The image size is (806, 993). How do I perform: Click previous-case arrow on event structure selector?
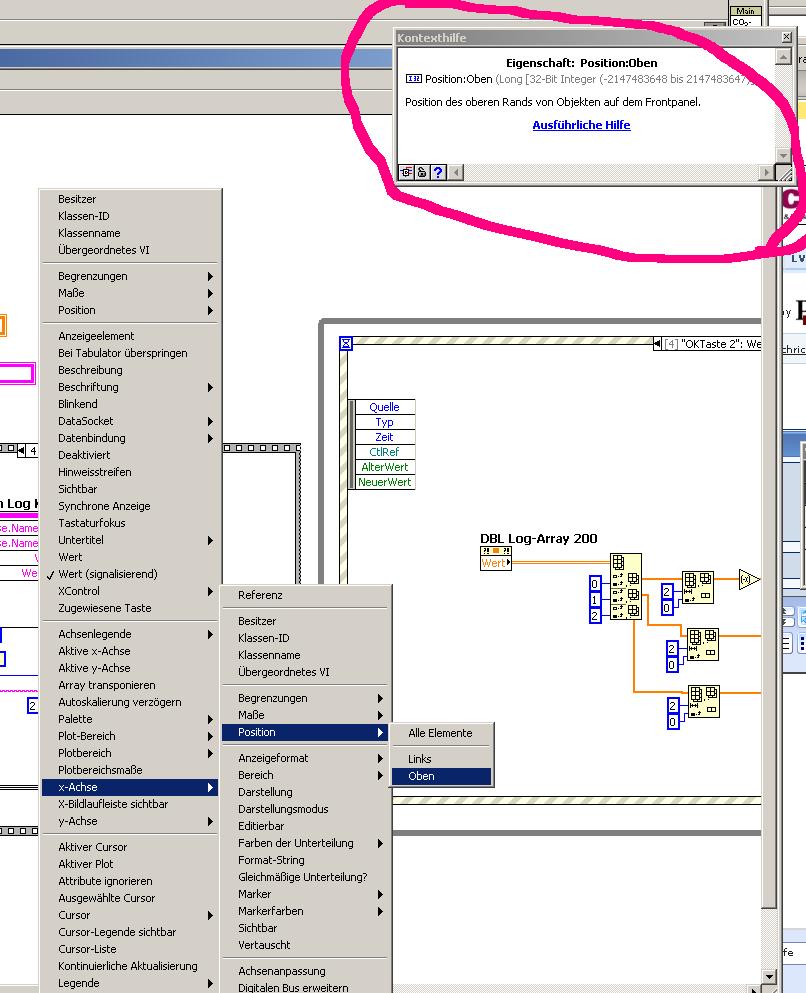[x=657, y=344]
